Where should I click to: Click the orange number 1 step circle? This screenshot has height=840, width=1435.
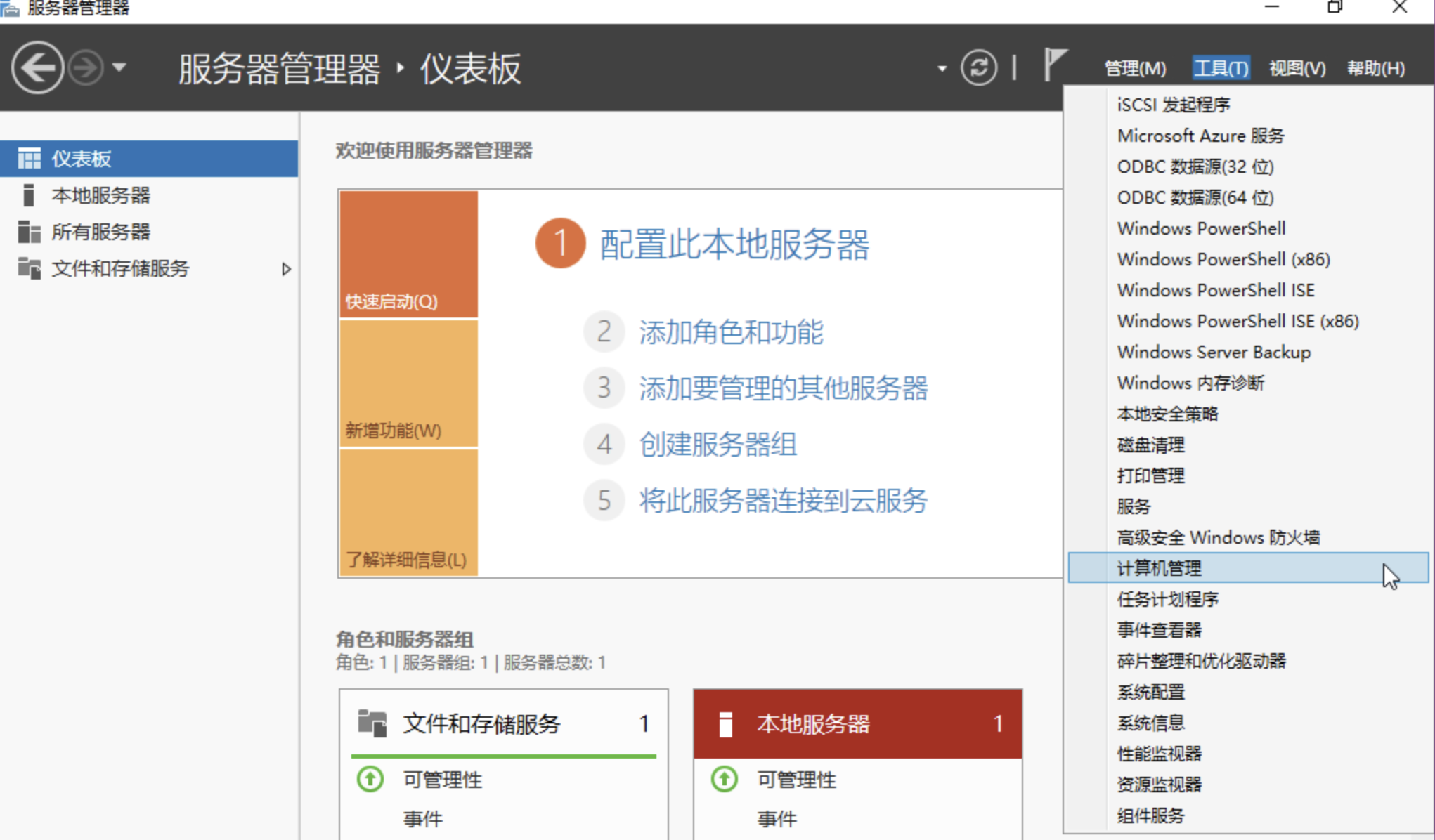point(560,244)
